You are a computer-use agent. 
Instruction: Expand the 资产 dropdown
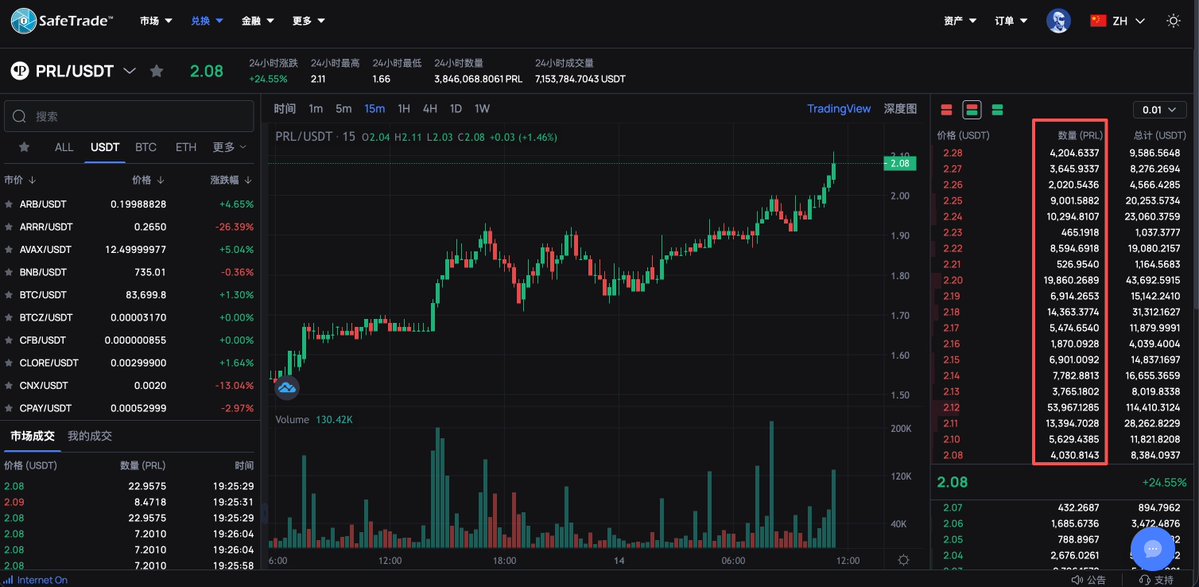coord(960,21)
